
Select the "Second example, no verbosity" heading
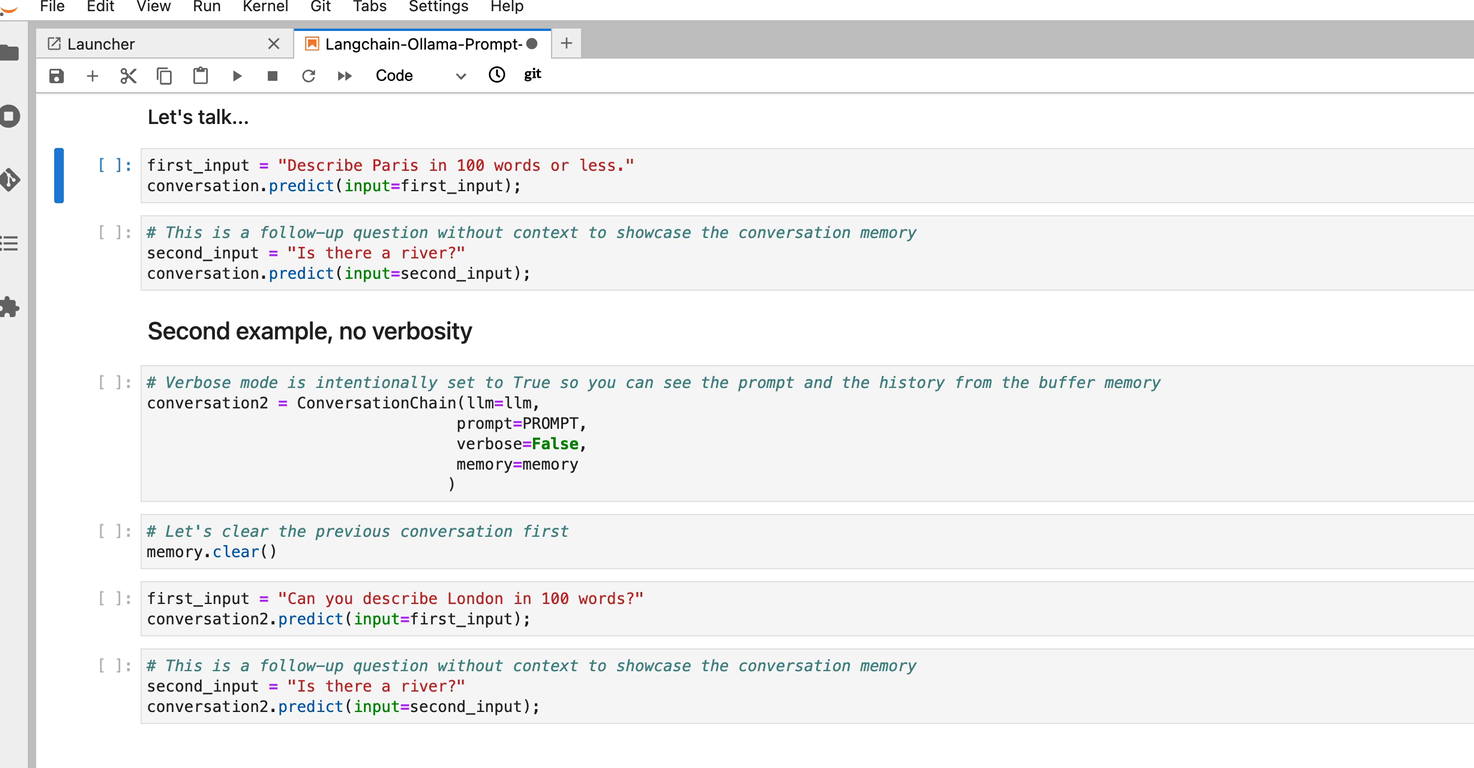click(309, 331)
